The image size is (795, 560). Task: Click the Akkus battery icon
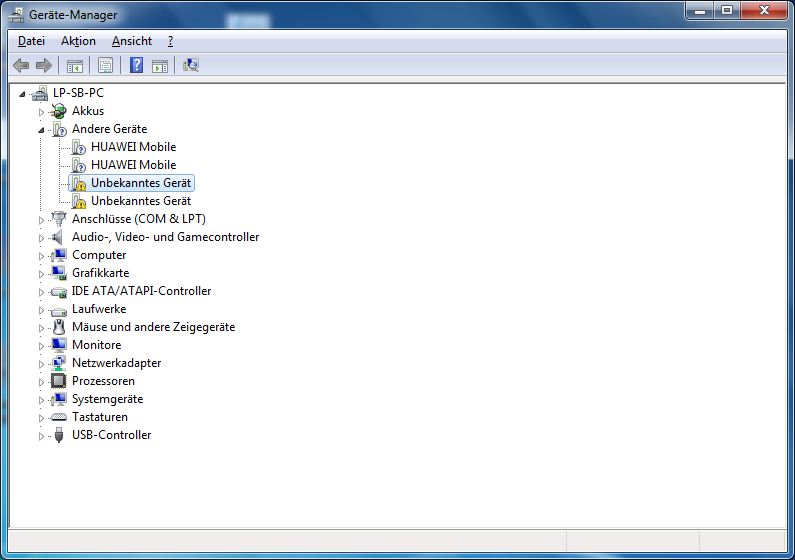(x=59, y=111)
